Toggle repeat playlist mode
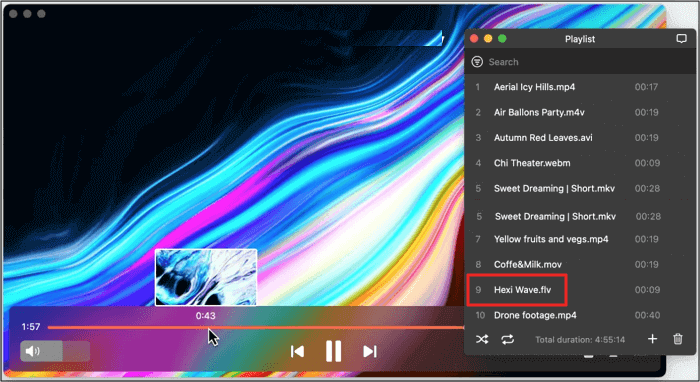Screen dimensions: 700x382 508,340
